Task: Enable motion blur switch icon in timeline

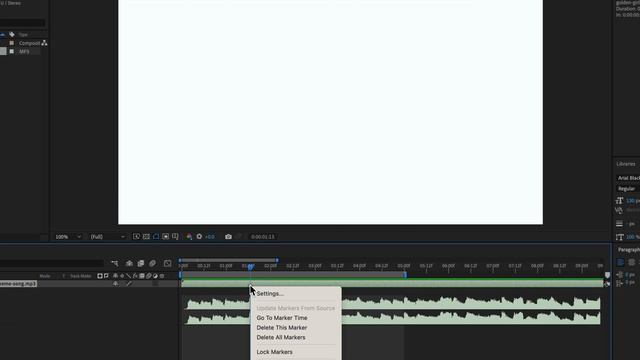Action: coord(153,264)
